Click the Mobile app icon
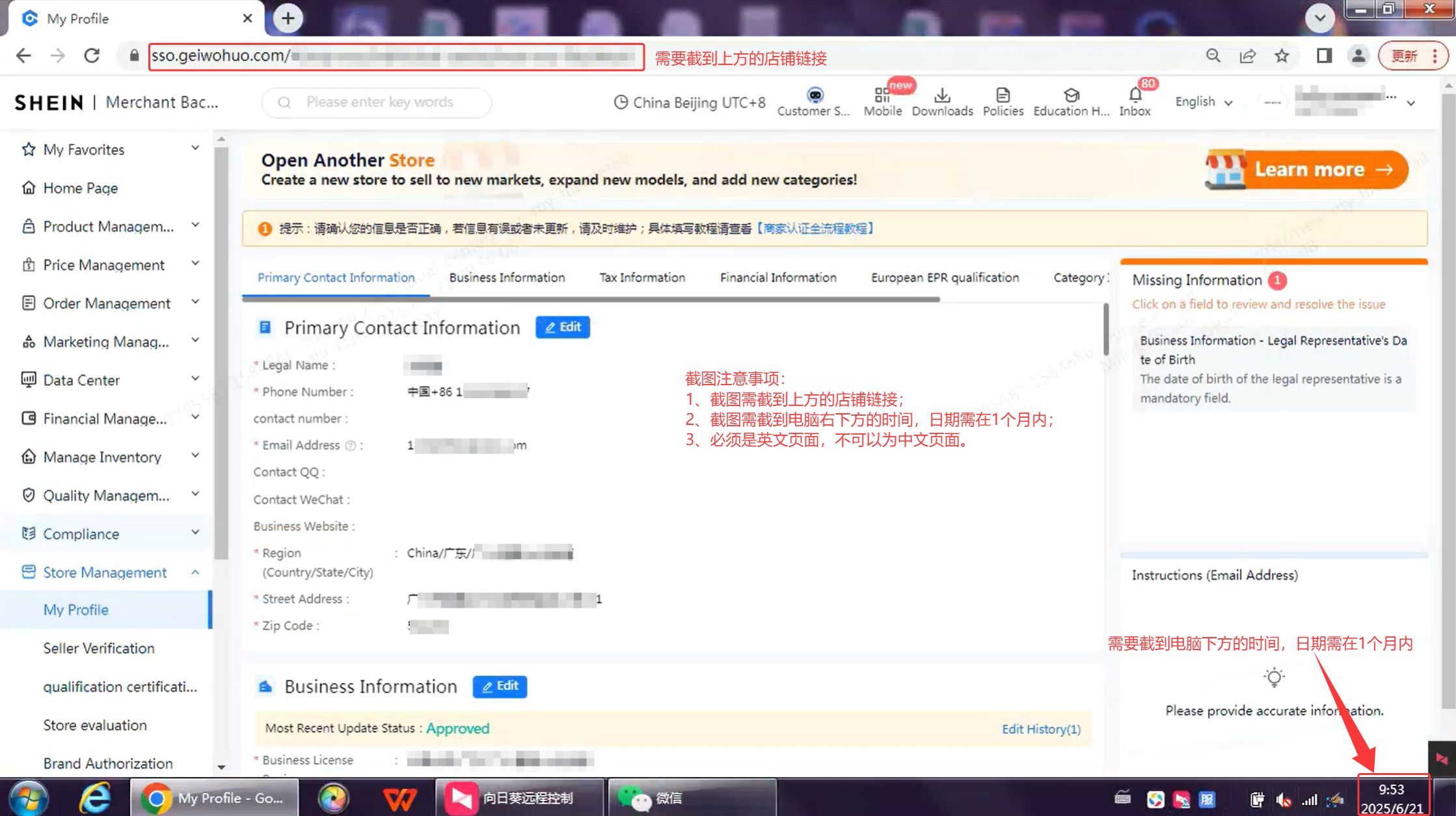Image resolution: width=1456 pixels, height=816 pixels. [x=883, y=98]
